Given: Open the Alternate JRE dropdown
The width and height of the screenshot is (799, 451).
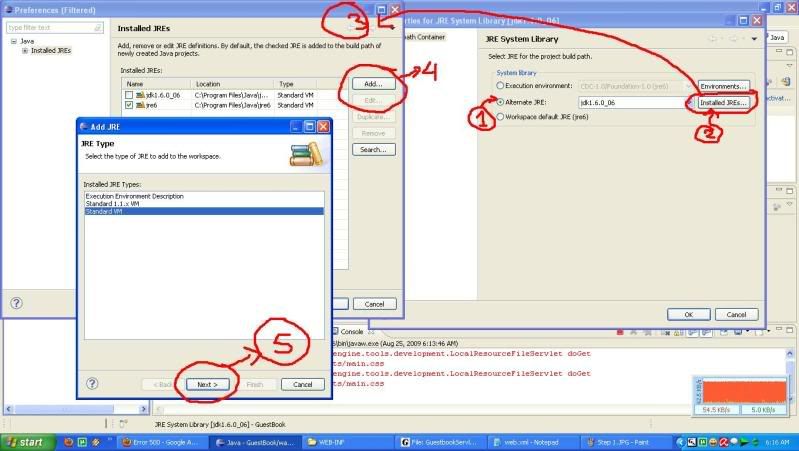Looking at the screenshot, I should coord(688,102).
